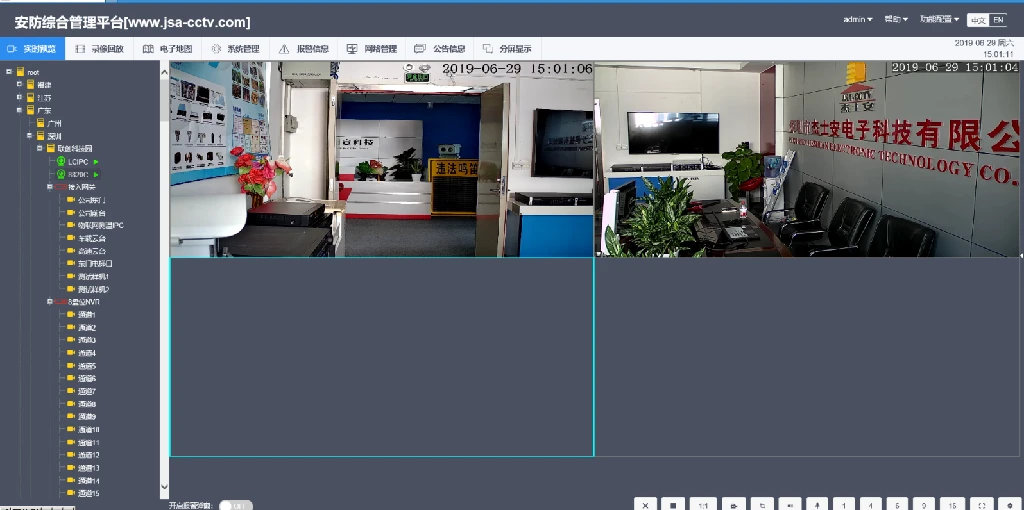
Task: Select the 1:1 aspect ratio button
Action: [703, 505]
